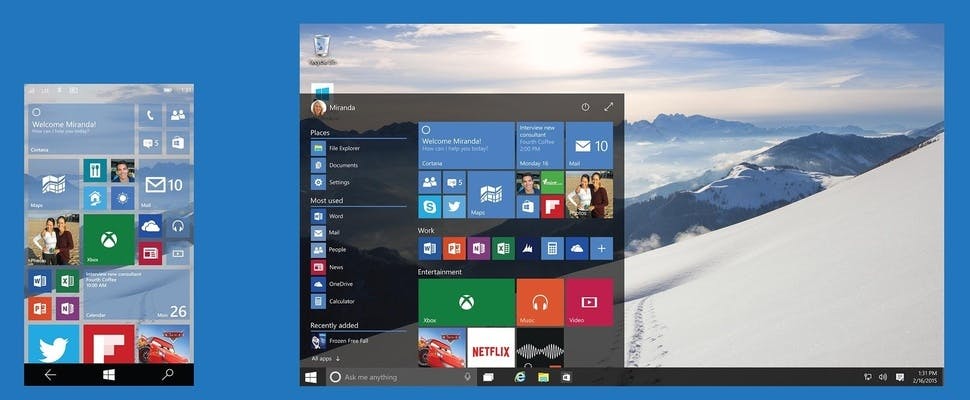
Task: Tap the Calendar tile showing 26 on the phone
Action: (137, 294)
